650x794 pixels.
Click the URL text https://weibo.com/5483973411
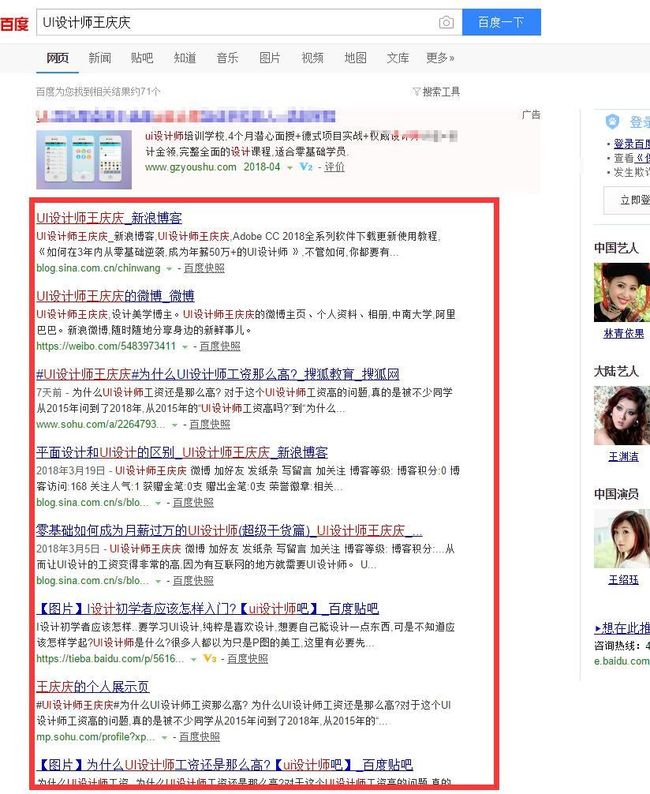click(106, 346)
